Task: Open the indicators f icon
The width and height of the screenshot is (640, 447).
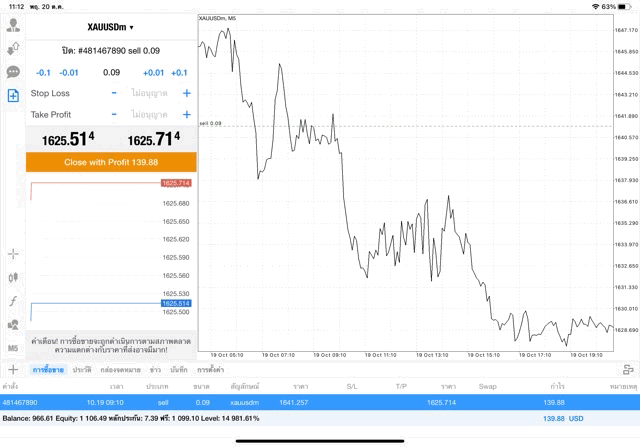Action: coord(13,301)
